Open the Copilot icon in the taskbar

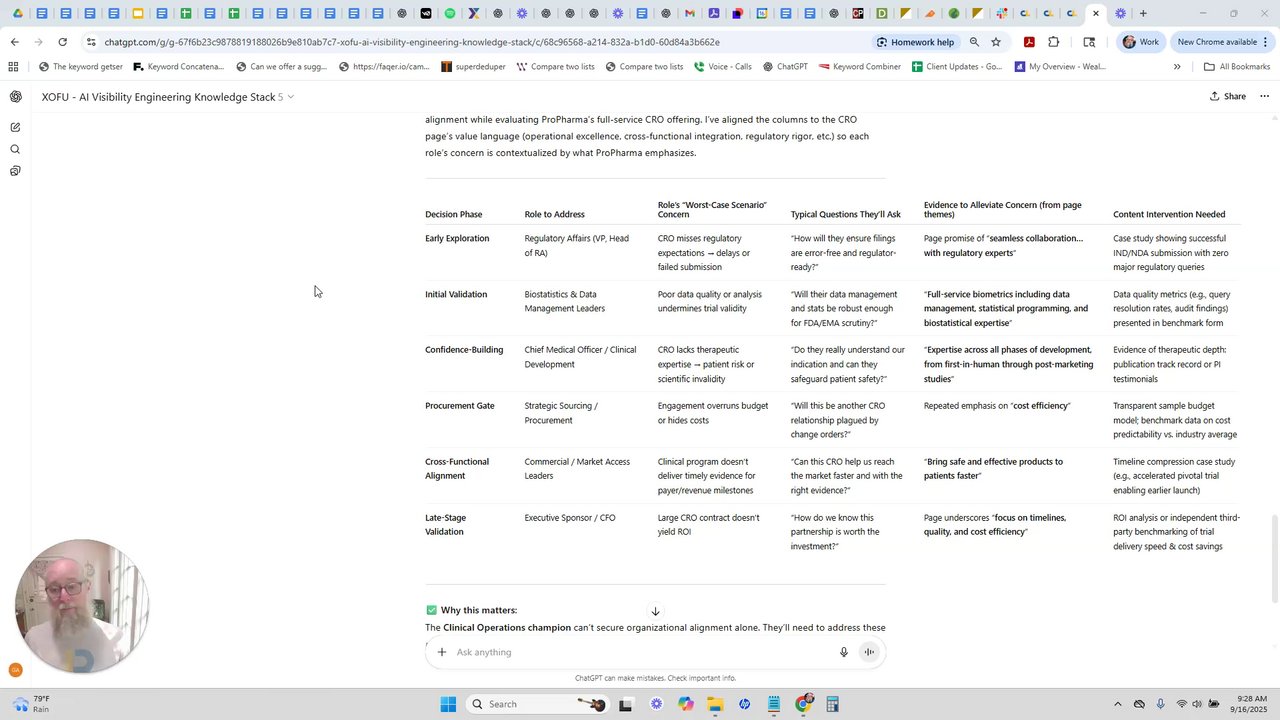click(685, 704)
